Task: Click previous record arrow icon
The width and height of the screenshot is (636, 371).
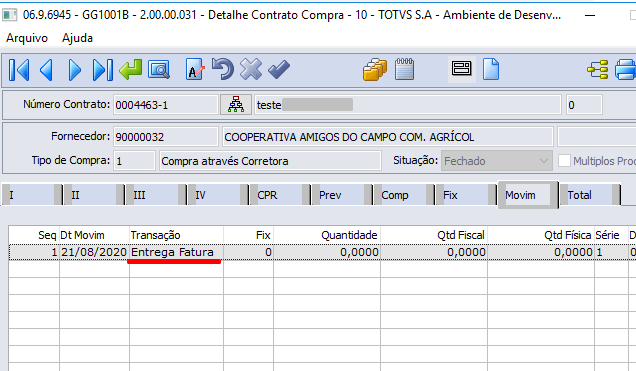Action: tap(46, 70)
